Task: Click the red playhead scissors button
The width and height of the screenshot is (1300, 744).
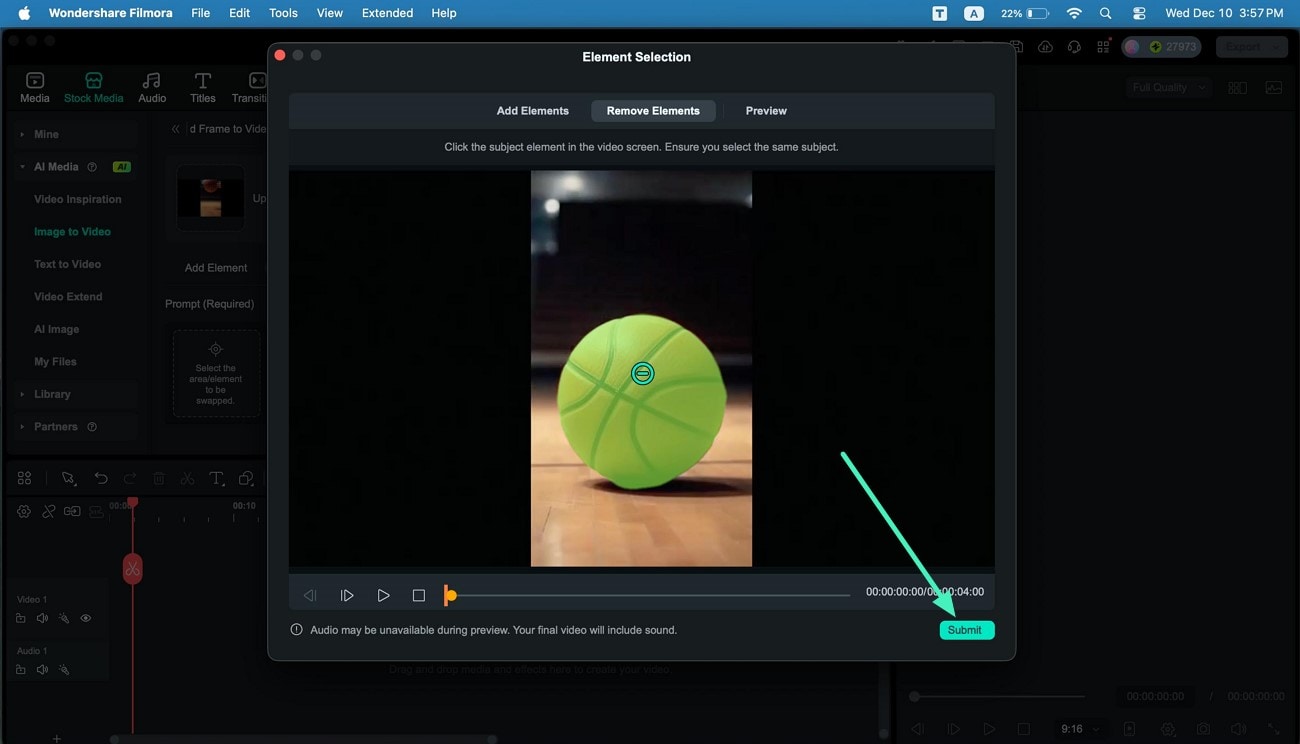Action: (132, 569)
